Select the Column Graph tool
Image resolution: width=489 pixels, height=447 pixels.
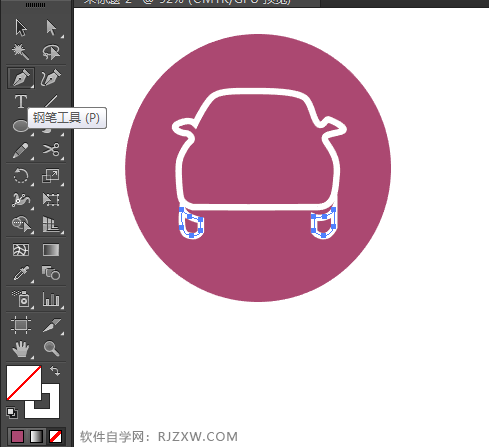(x=51, y=299)
